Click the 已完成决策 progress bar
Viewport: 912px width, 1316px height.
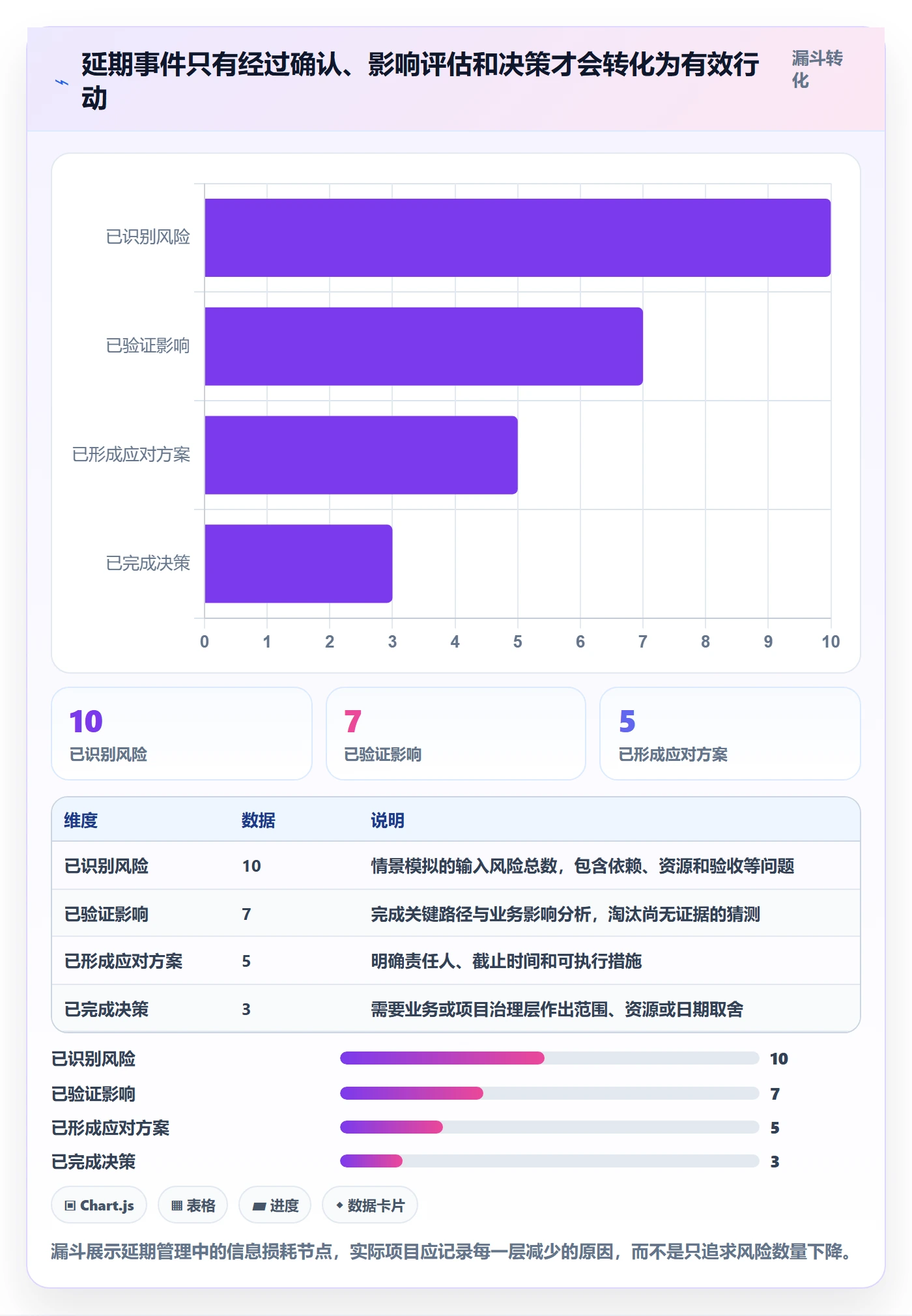coord(549,1161)
